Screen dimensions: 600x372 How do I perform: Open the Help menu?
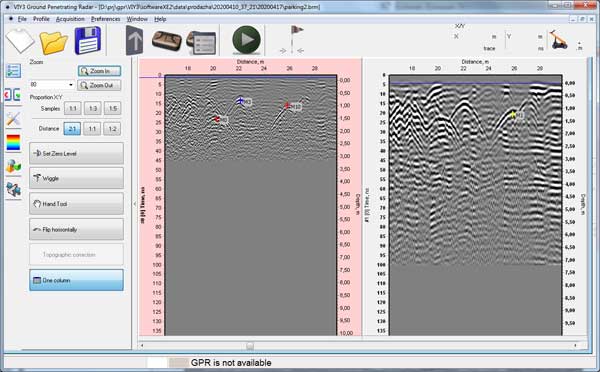(x=160, y=19)
